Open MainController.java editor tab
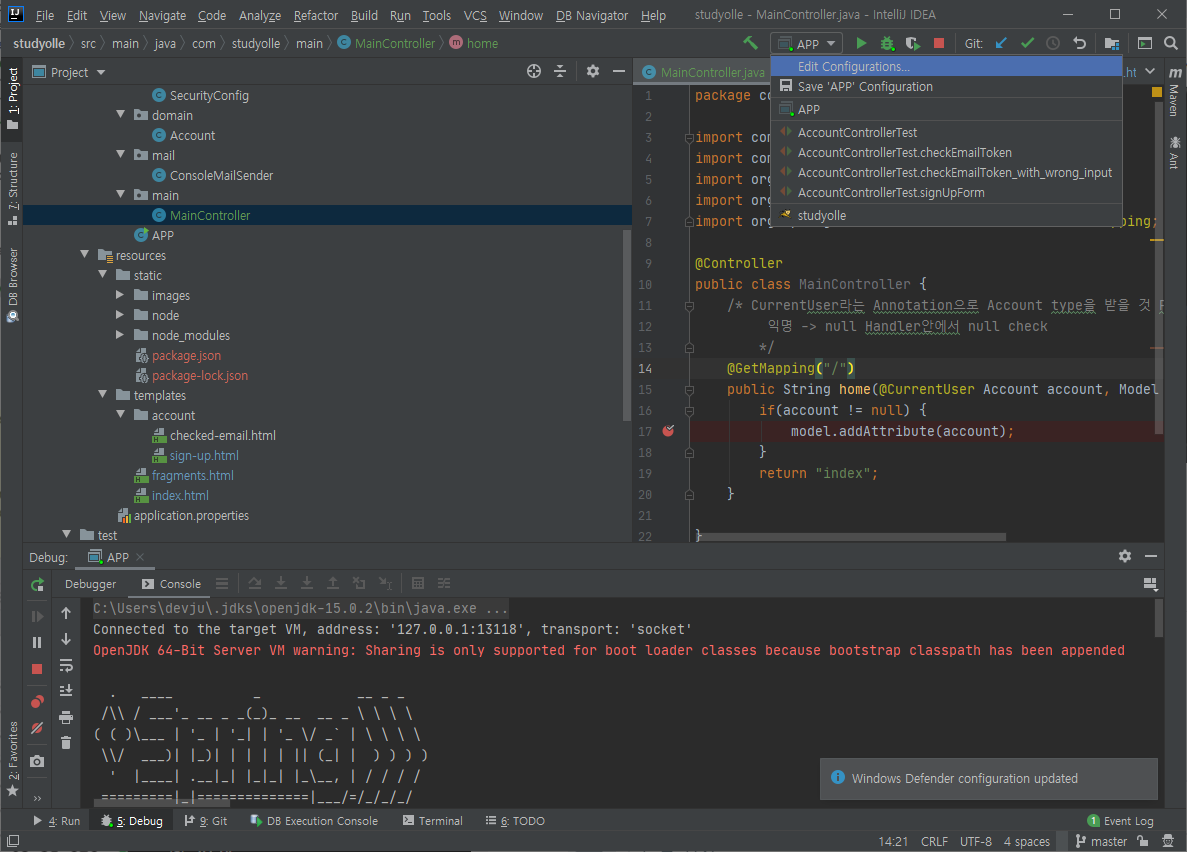The image size is (1187, 852). point(703,72)
